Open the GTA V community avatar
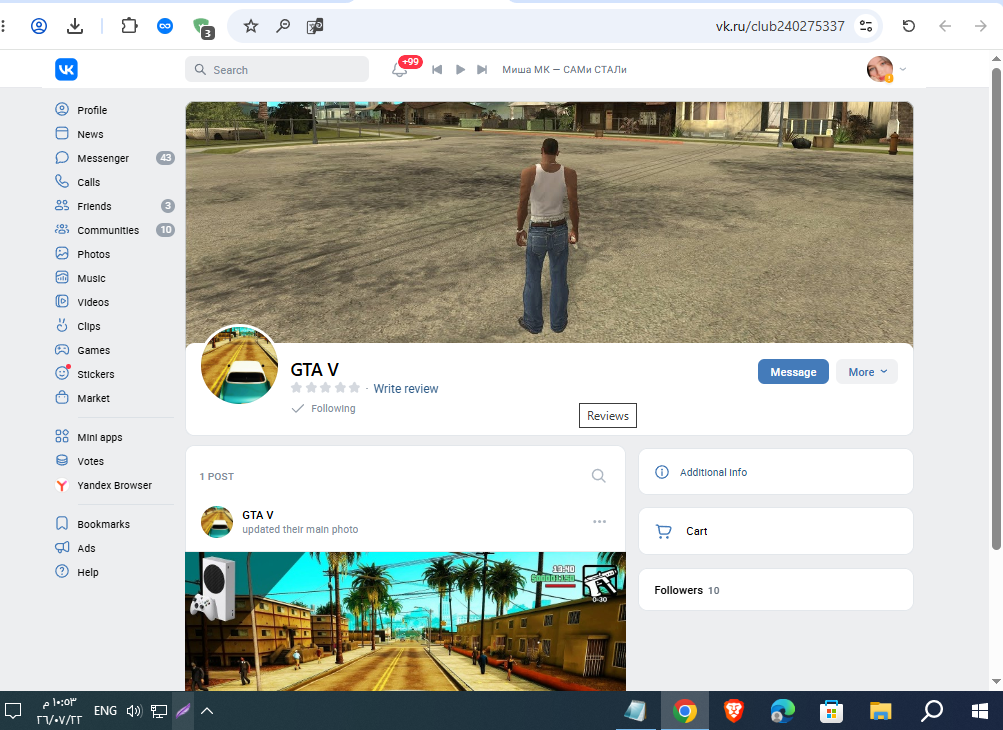The image size is (1003, 730). (240, 364)
